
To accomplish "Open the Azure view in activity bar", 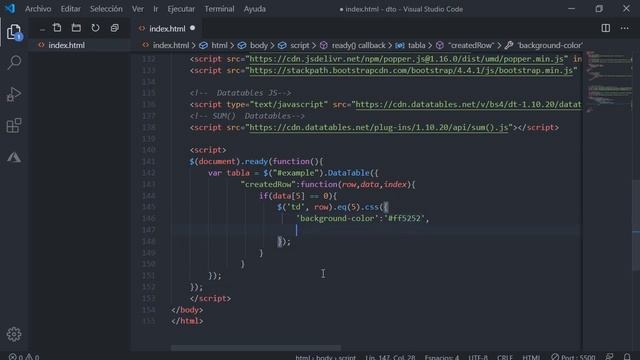I will tap(14, 157).
